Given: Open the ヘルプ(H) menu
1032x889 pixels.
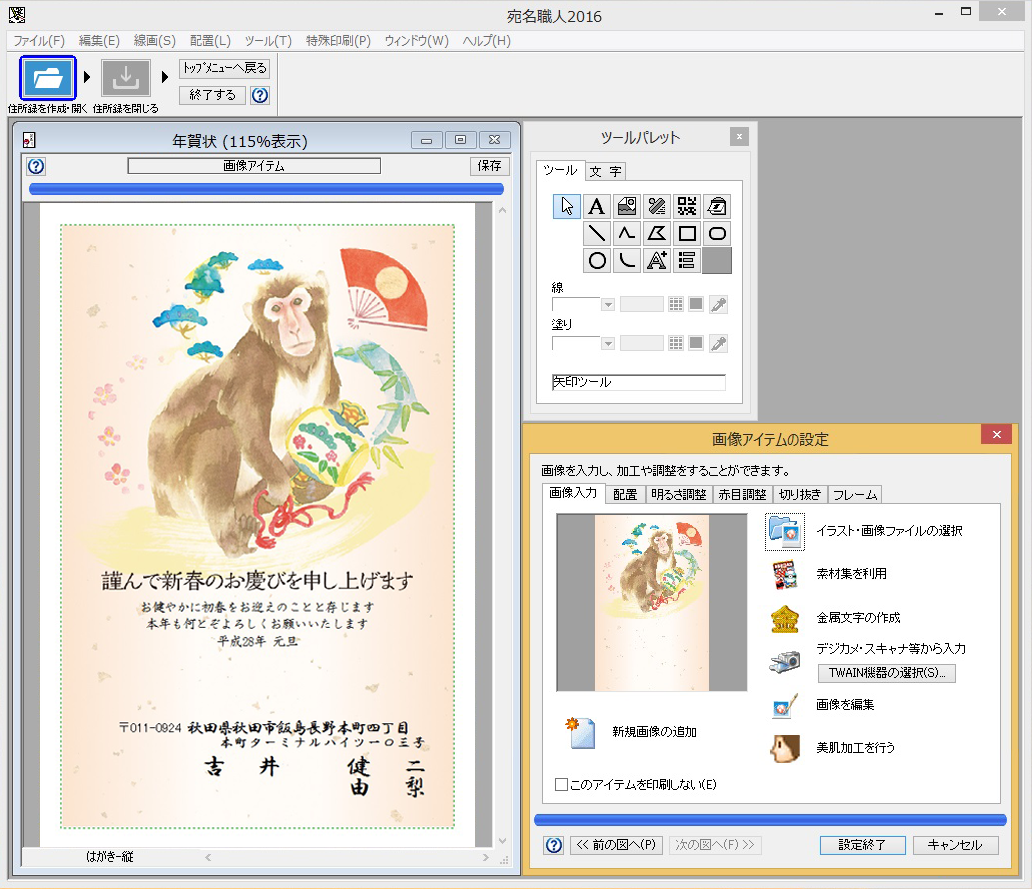Looking at the screenshot, I should (486, 41).
